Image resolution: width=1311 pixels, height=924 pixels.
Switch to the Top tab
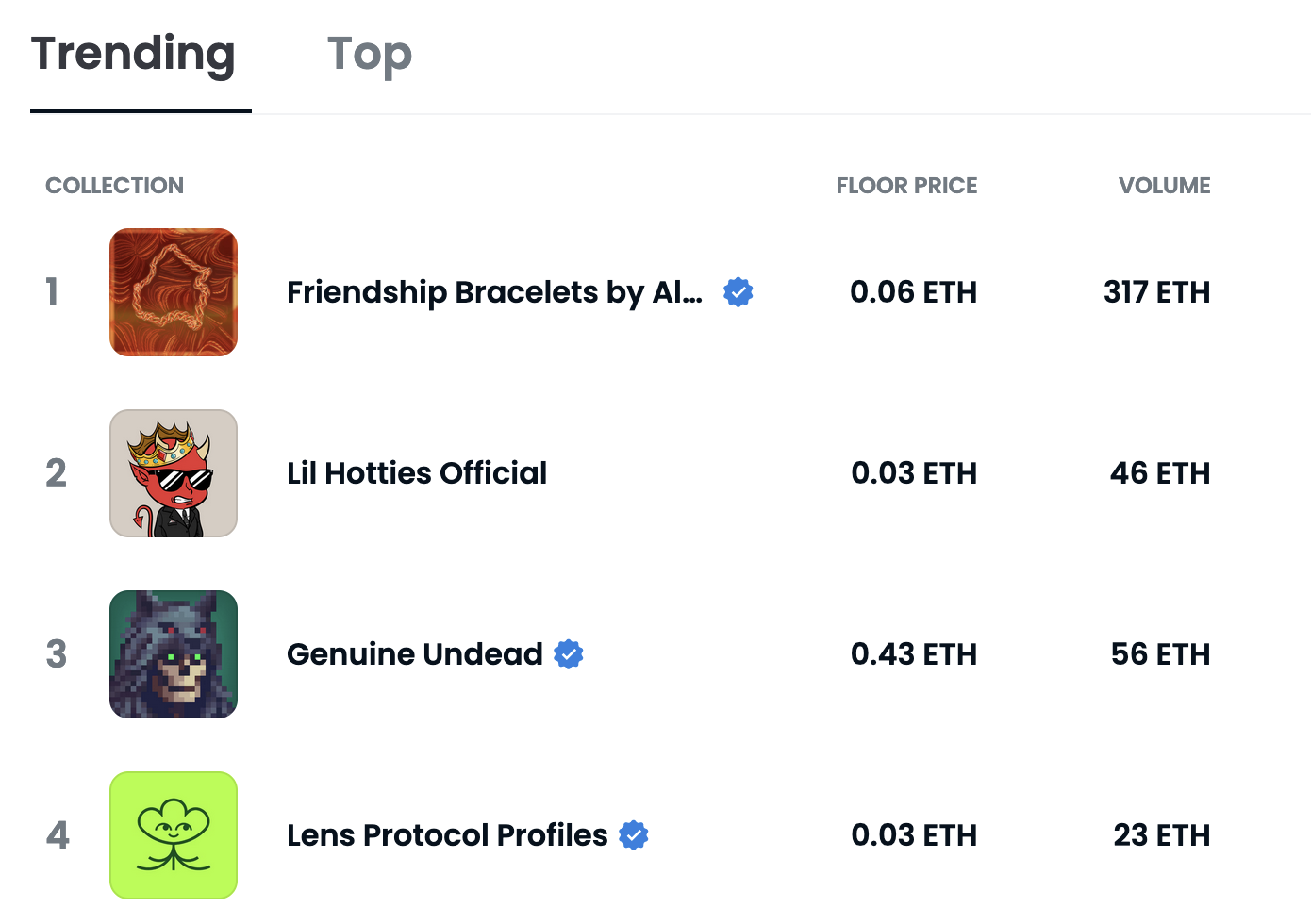(370, 55)
